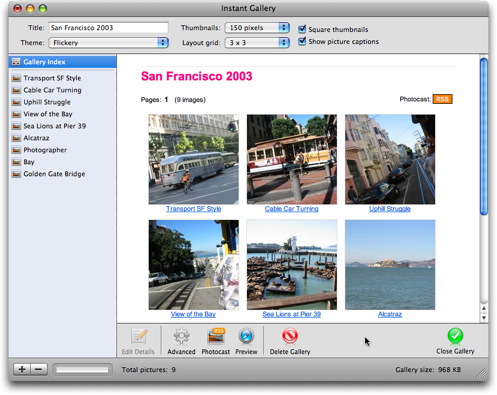Click the sea lions pier thumbnail
Image resolution: width=497 pixels, height=395 pixels.
pos(292,265)
